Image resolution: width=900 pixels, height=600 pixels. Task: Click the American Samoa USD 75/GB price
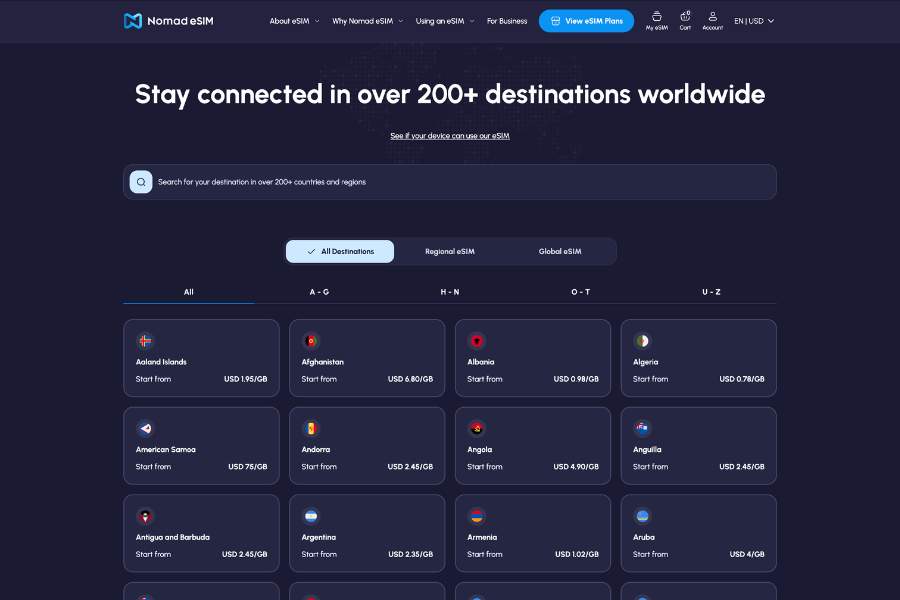[x=248, y=467]
